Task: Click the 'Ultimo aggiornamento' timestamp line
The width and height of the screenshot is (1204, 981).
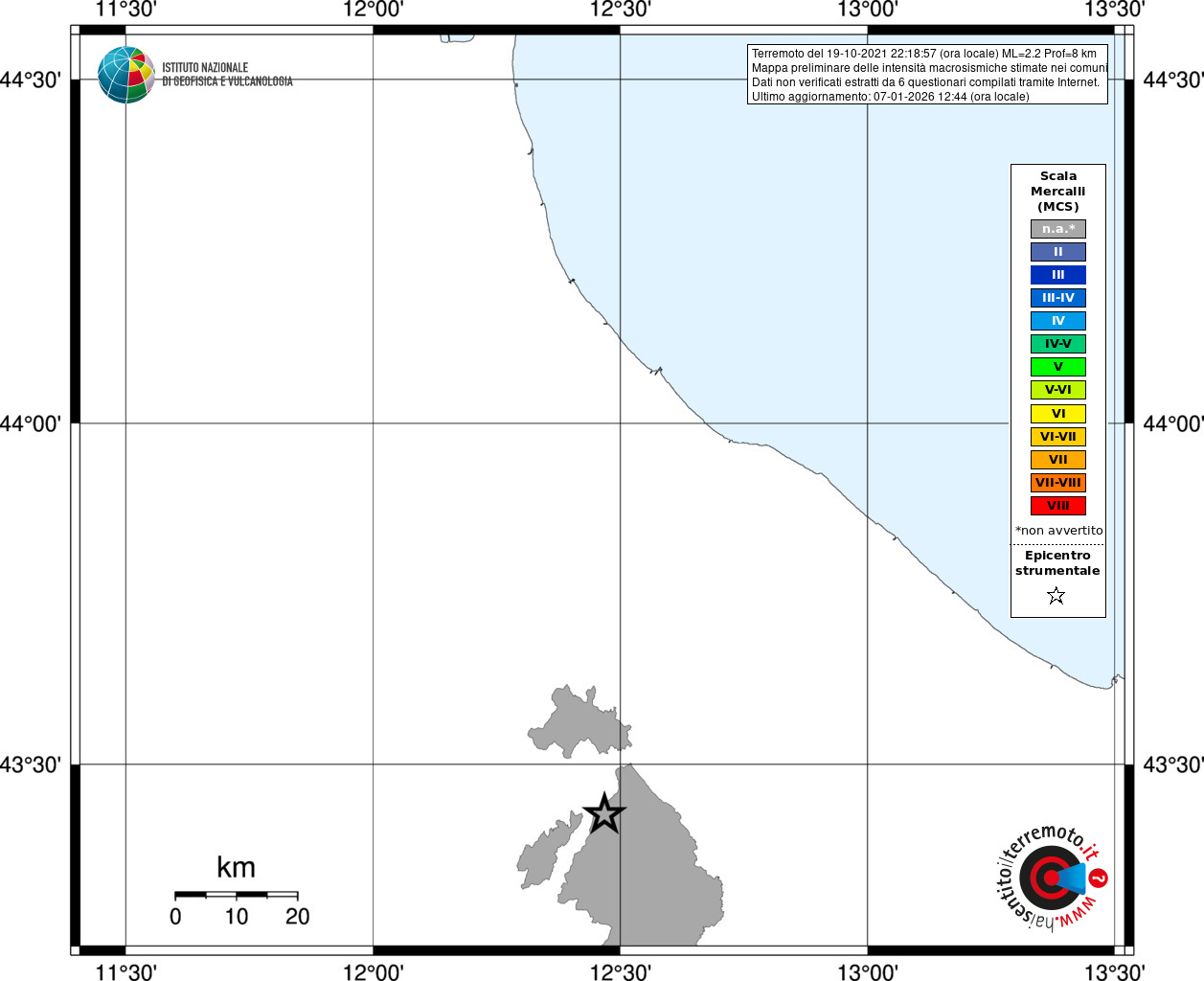Action: (x=891, y=97)
